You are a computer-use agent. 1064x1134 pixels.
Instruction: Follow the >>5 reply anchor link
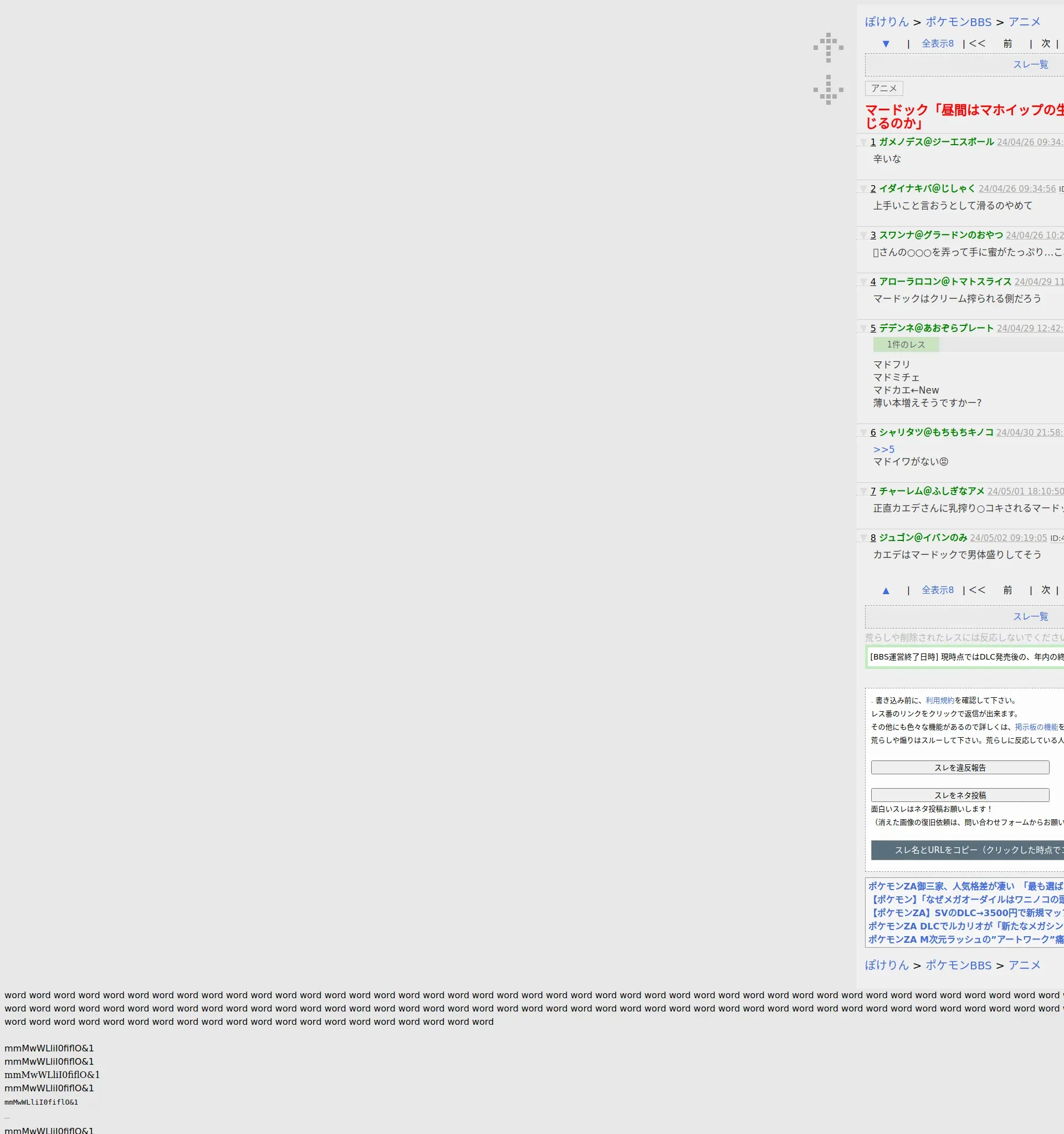click(884, 449)
